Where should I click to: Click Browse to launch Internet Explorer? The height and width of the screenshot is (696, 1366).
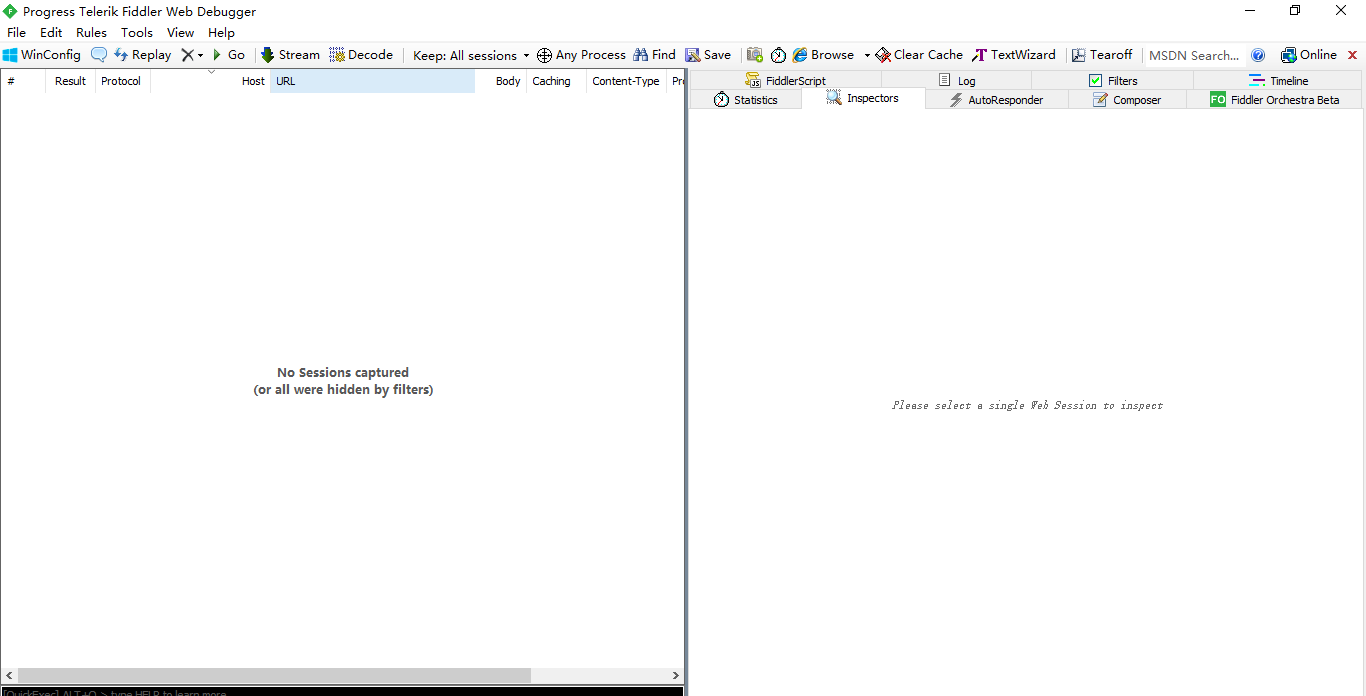click(823, 55)
